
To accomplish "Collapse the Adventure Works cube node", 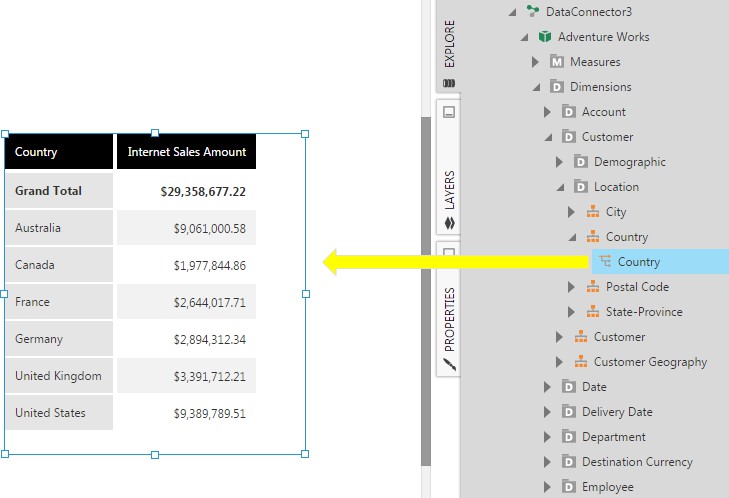I will click(x=524, y=37).
